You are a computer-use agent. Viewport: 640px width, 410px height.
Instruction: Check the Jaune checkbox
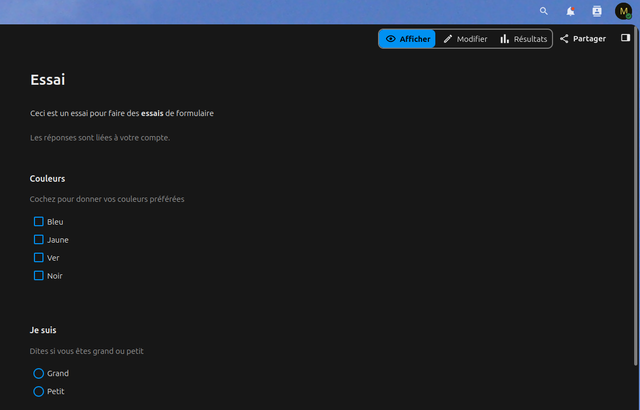38,239
